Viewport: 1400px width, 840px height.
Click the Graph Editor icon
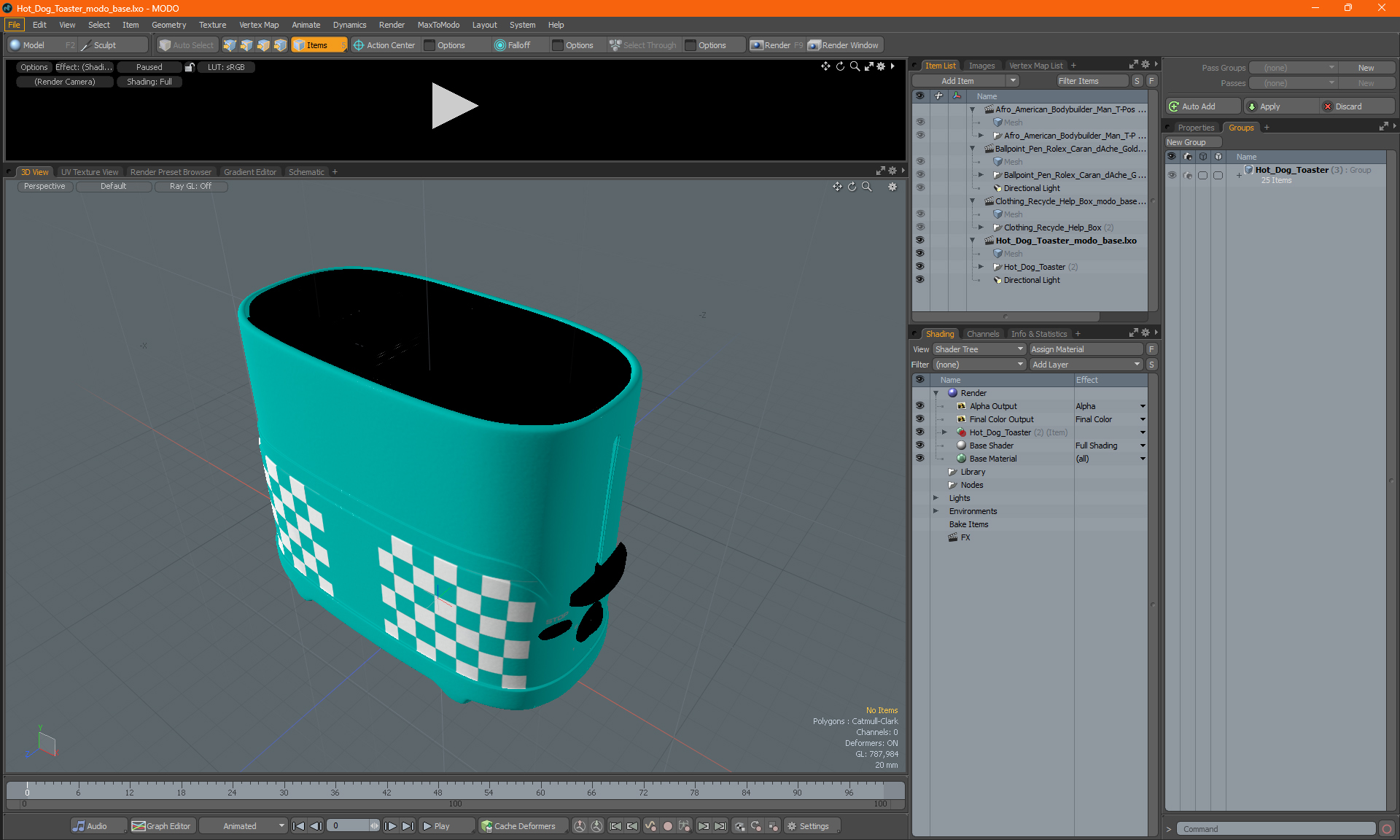click(139, 826)
